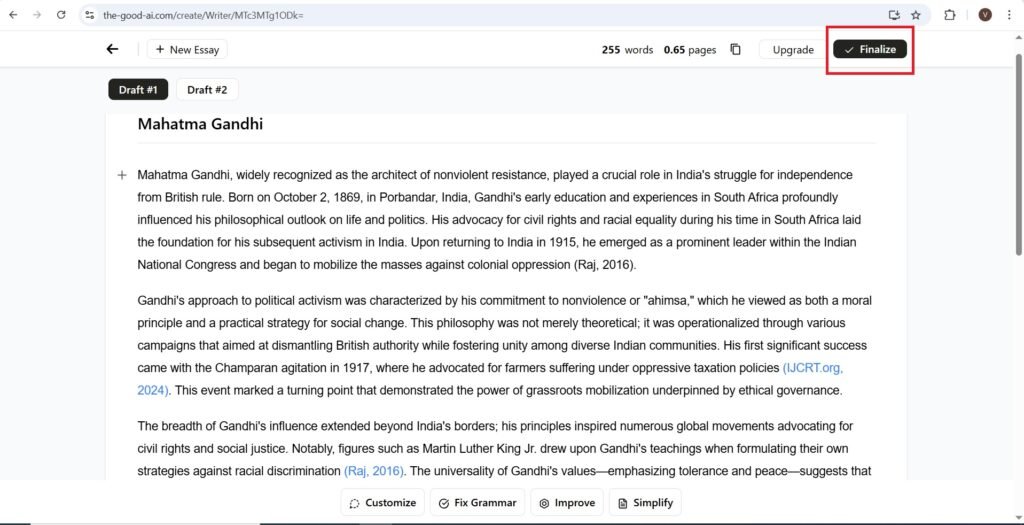This screenshot has height=525, width=1024.
Task: View site information icon in address bar
Action: click(90, 15)
